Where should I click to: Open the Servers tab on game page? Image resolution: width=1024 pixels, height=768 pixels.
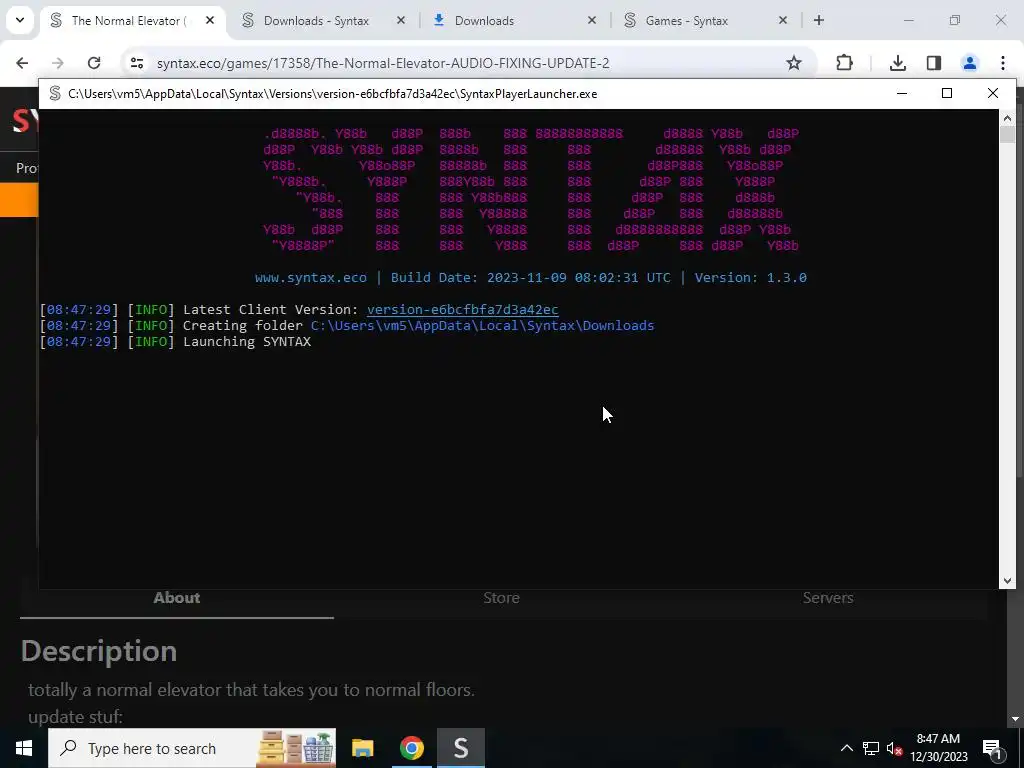[x=828, y=598]
